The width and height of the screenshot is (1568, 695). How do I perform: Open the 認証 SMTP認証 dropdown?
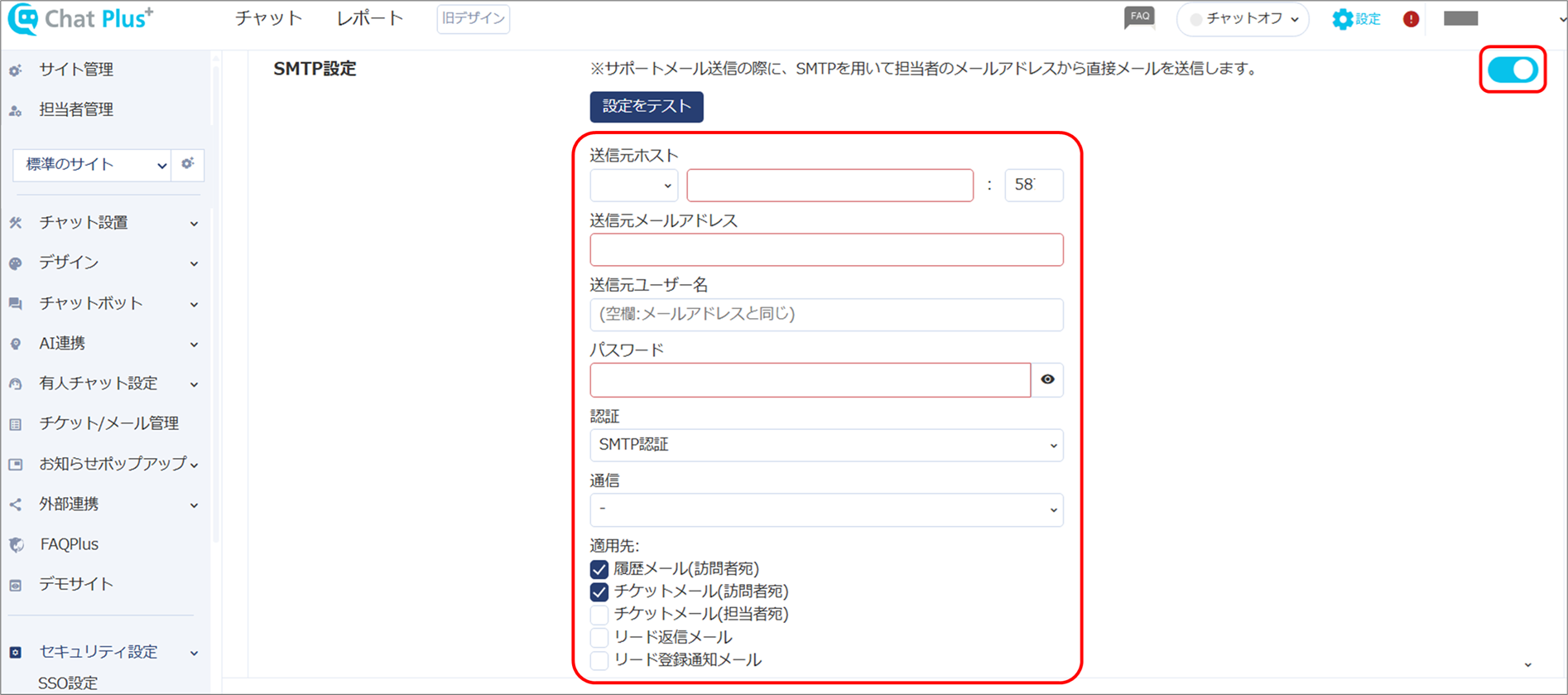826,445
